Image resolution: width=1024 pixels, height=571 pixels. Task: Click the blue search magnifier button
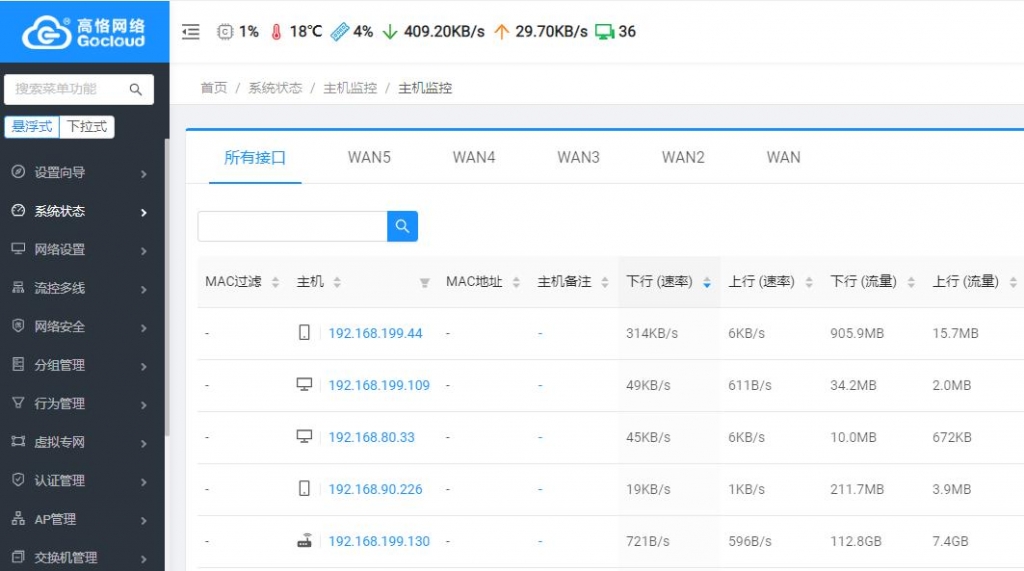tap(402, 226)
